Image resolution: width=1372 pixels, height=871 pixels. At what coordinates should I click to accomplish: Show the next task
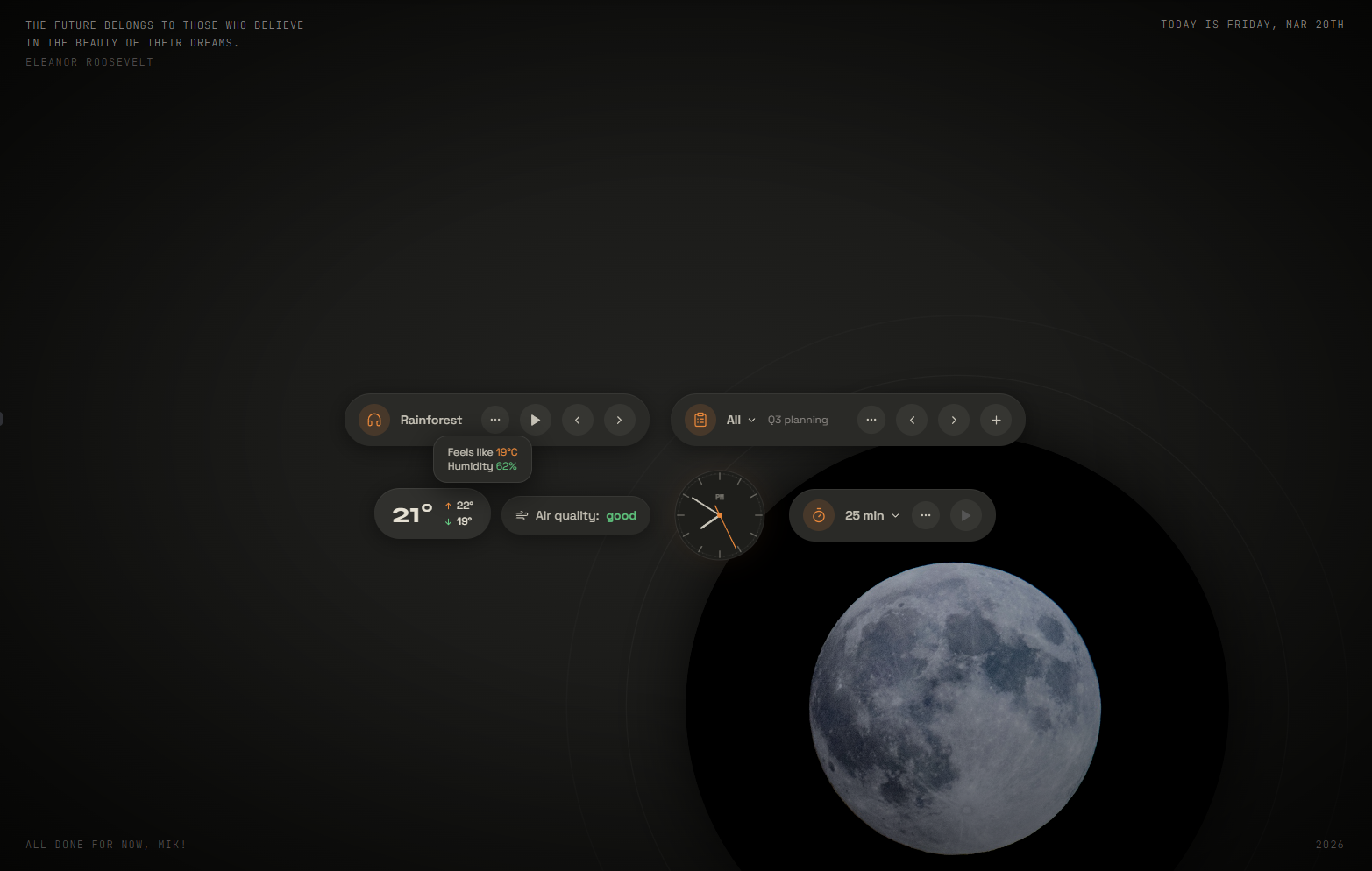click(x=955, y=420)
